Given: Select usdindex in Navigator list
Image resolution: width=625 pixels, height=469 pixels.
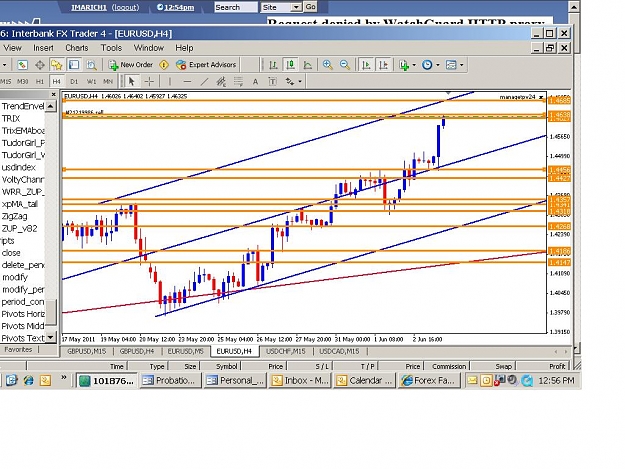Looking at the screenshot, I should 18,167.
